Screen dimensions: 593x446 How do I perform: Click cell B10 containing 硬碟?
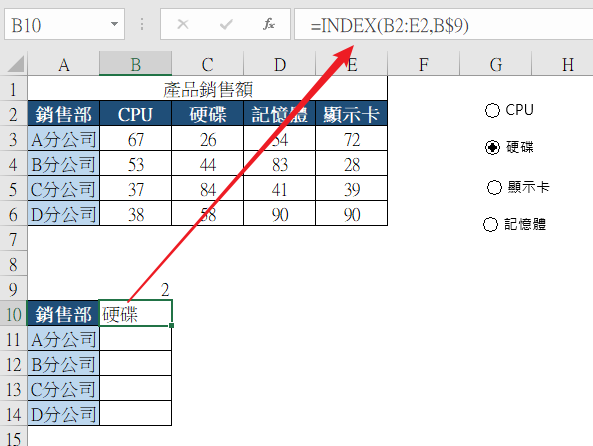[135, 313]
